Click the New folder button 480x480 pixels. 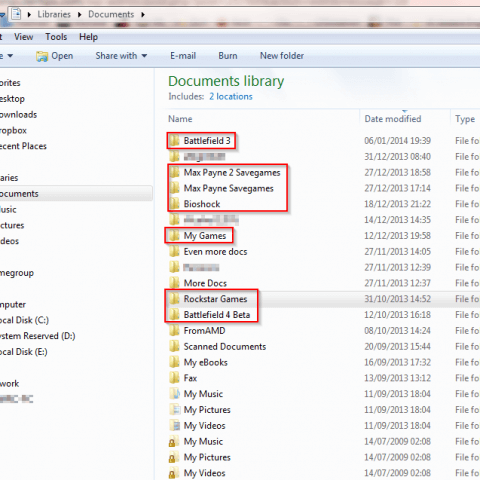(x=282, y=56)
